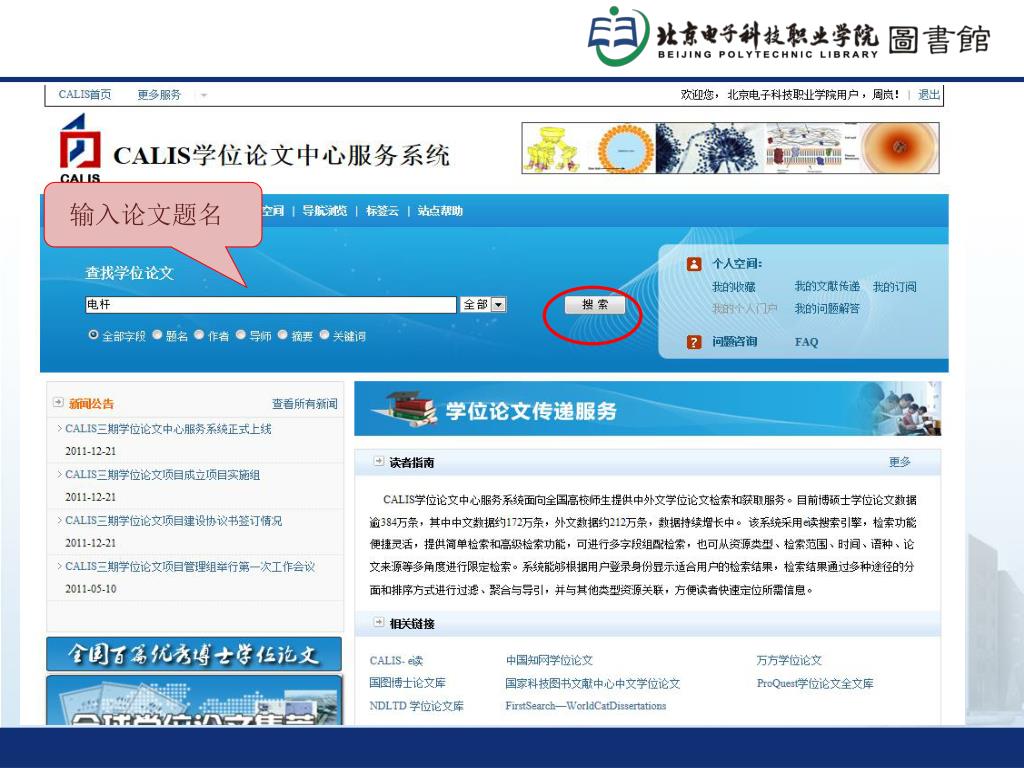Screen dimensions: 1024x768
Task: Select the 题名 radio button
Action: 157,334
